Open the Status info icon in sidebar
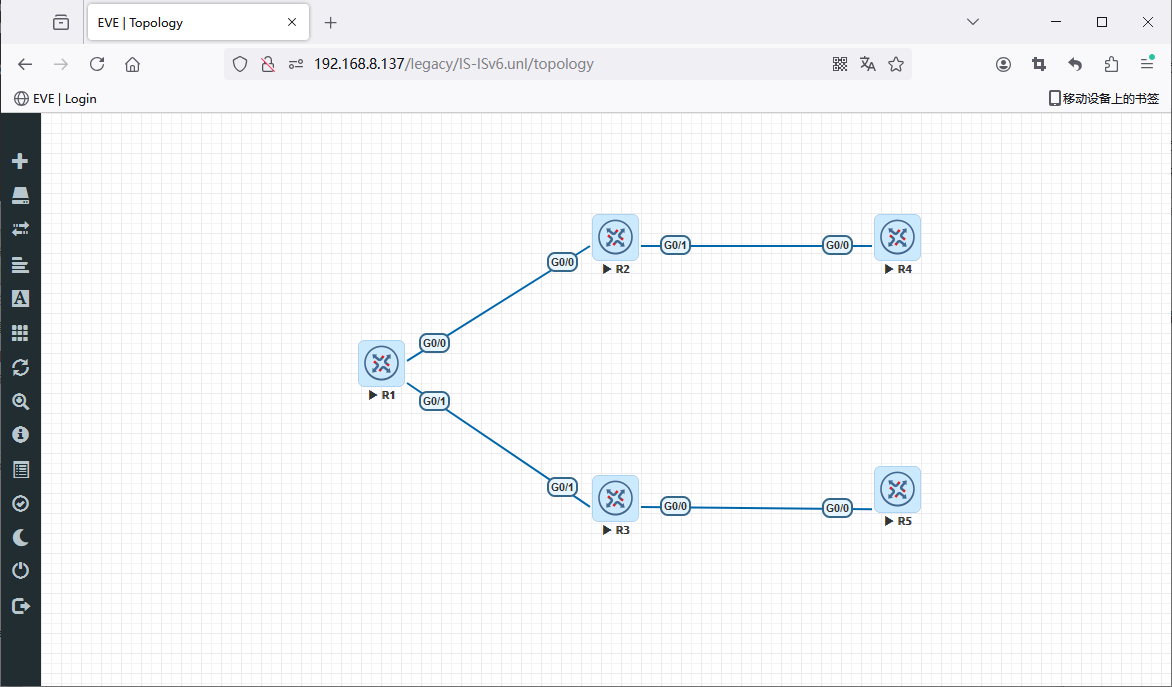This screenshot has width=1172, height=687. click(20, 435)
